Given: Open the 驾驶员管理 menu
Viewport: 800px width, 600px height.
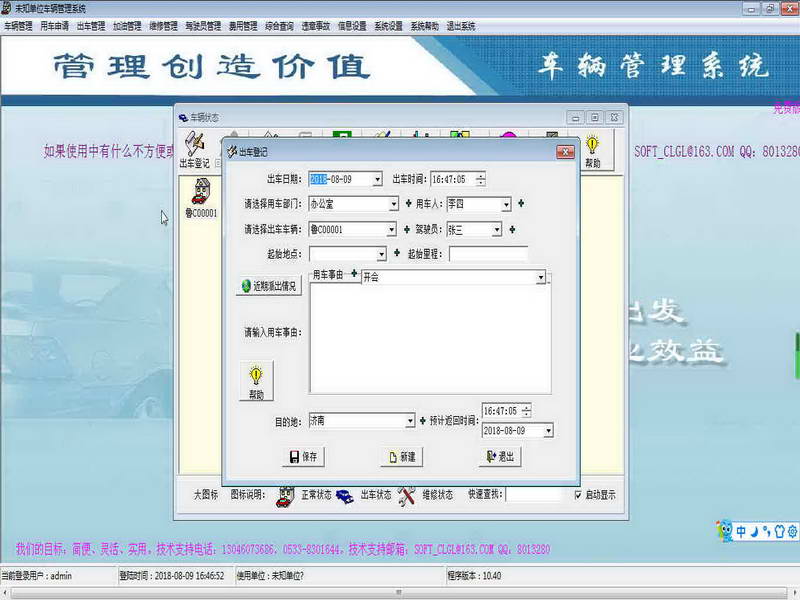Looking at the screenshot, I should 203,26.
